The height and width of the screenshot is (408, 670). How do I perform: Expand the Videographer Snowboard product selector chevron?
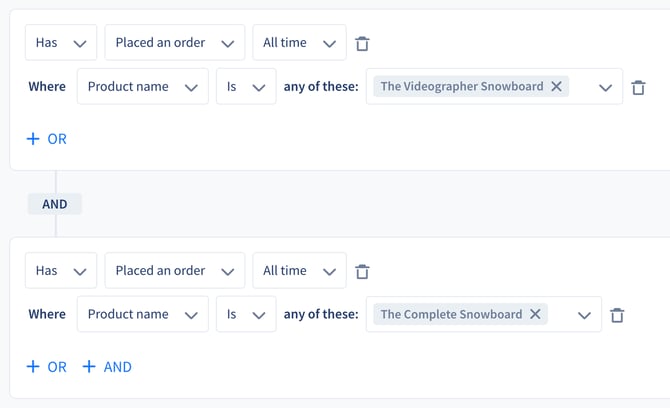pos(605,88)
